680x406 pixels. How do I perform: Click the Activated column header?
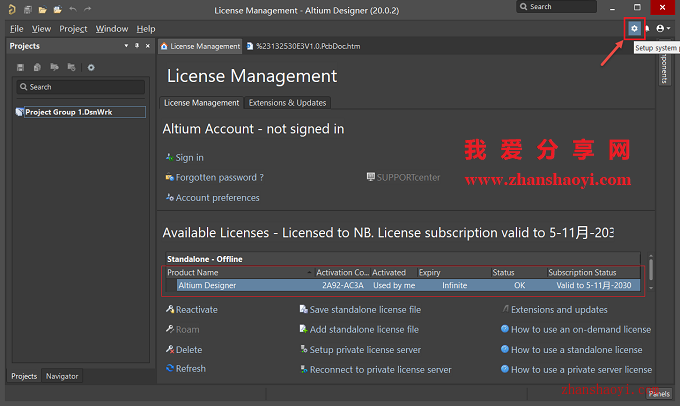click(393, 272)
